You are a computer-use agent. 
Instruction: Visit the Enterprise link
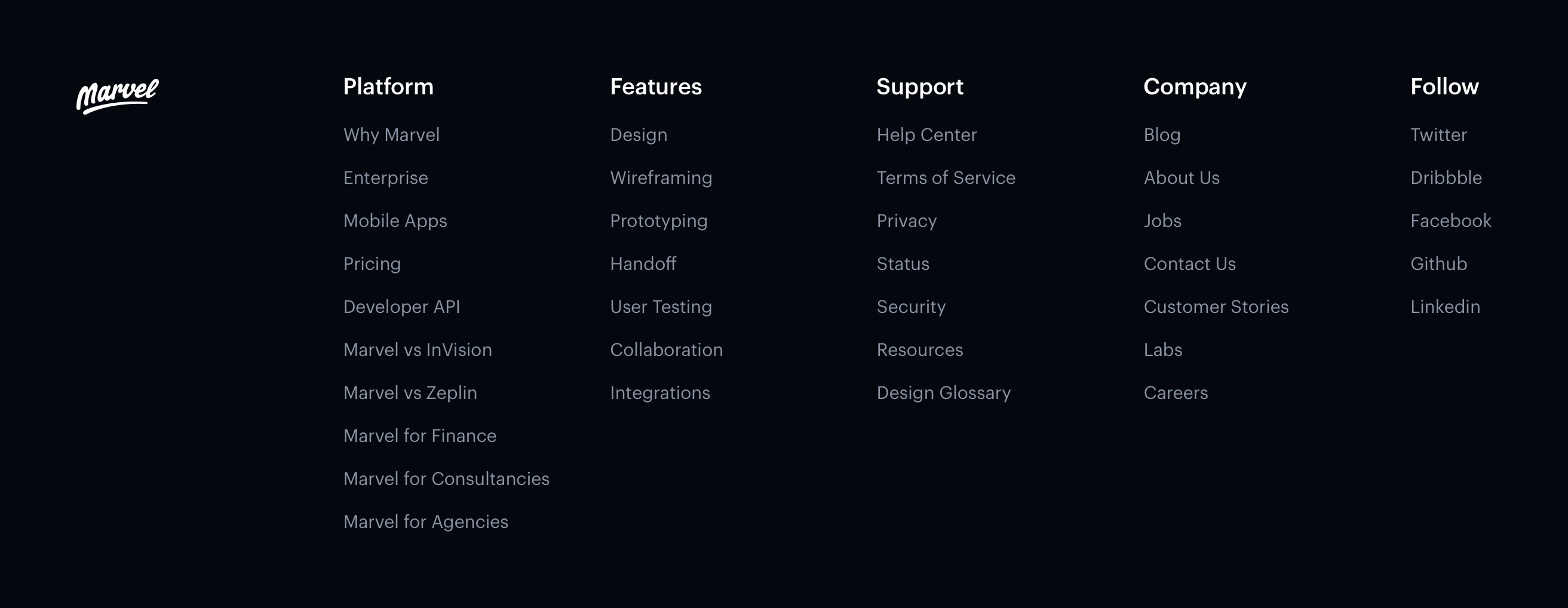[x=386, y=178]
